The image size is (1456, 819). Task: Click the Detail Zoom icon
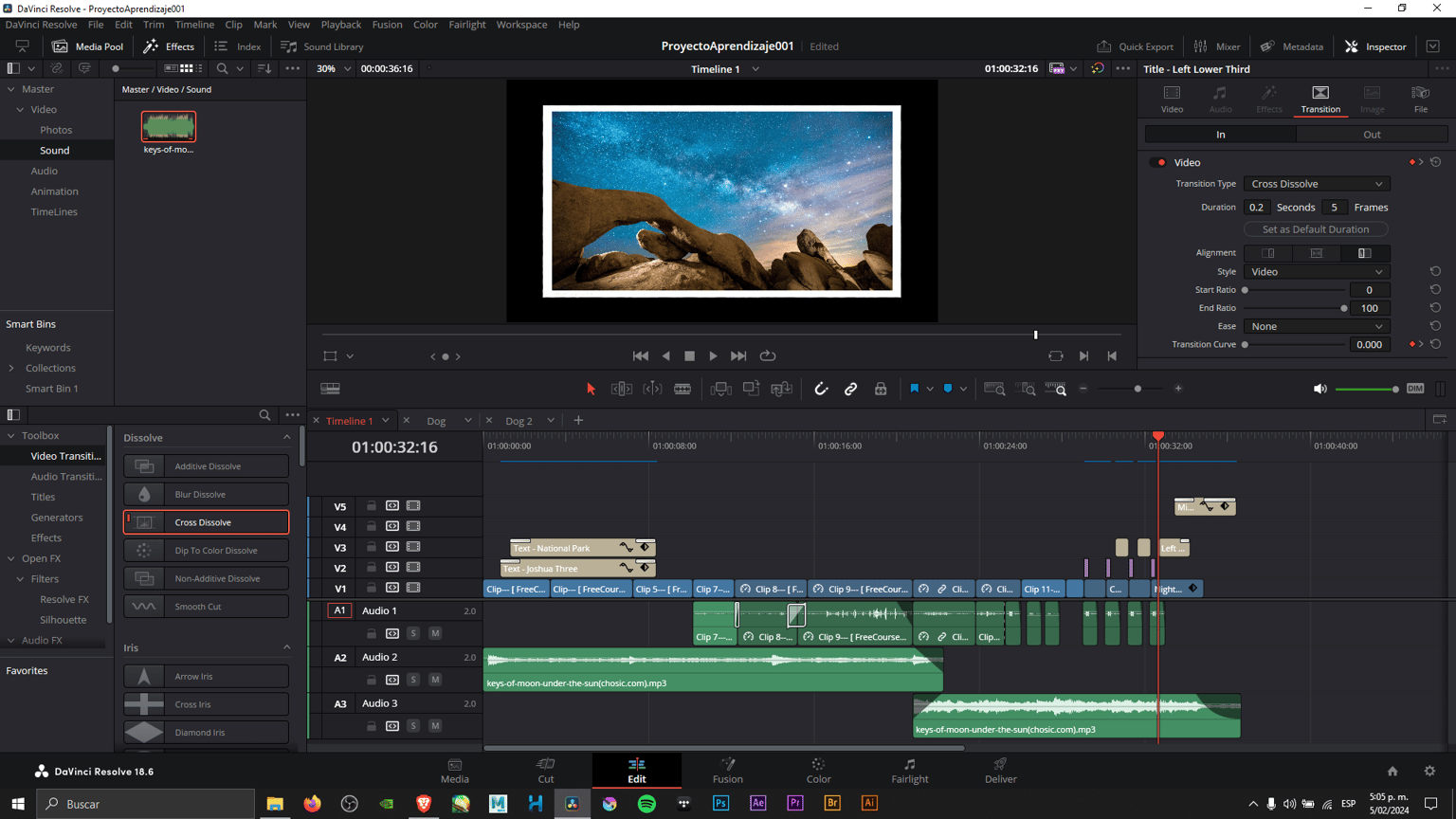(x=1025, y=389)
